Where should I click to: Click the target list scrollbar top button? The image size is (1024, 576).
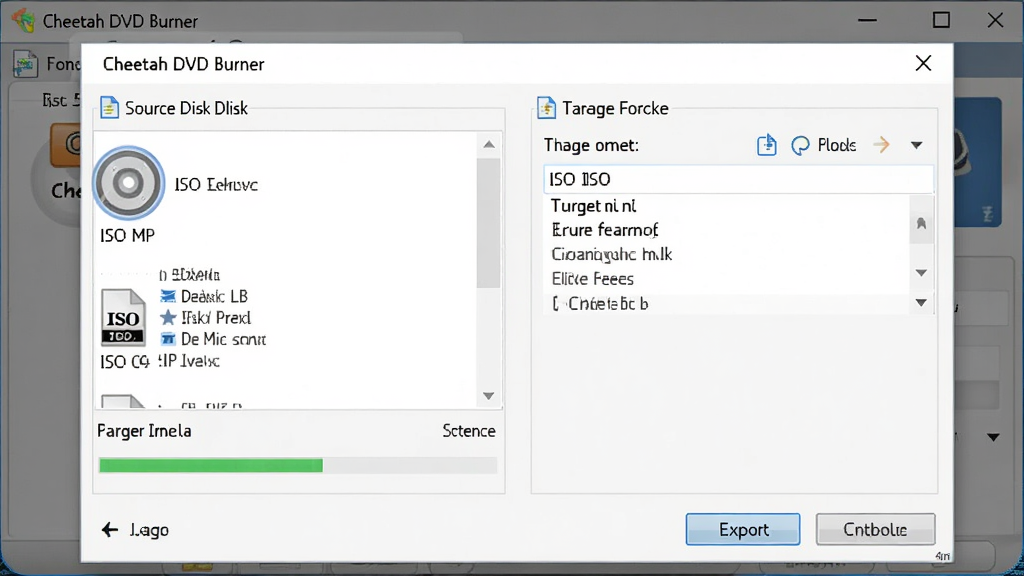click(921, 223)
